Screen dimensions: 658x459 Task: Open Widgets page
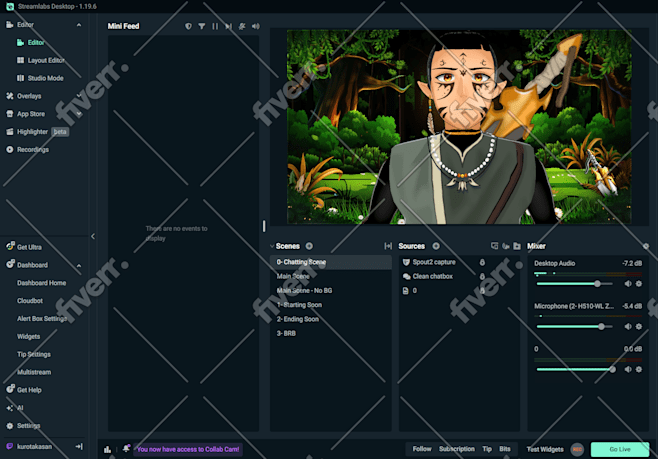(29, 336)
